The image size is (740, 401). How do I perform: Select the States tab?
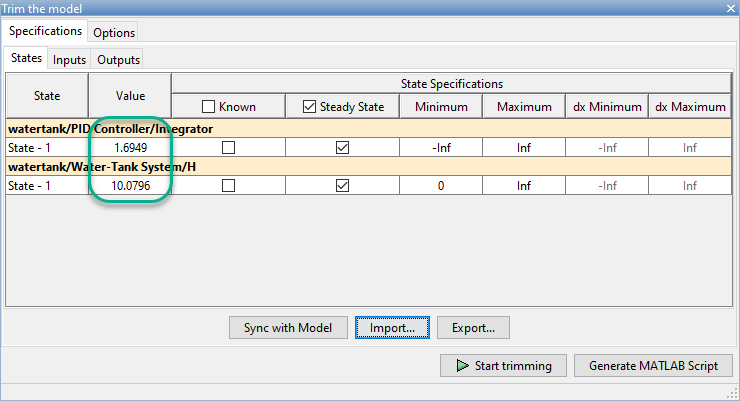(x=27, y=59)
